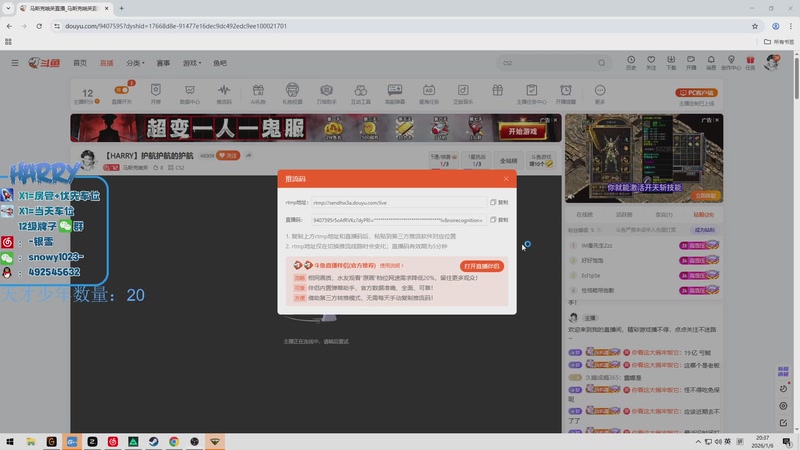Click the 关注 button beside room title

pyautogui.click(x=228, y=156)
